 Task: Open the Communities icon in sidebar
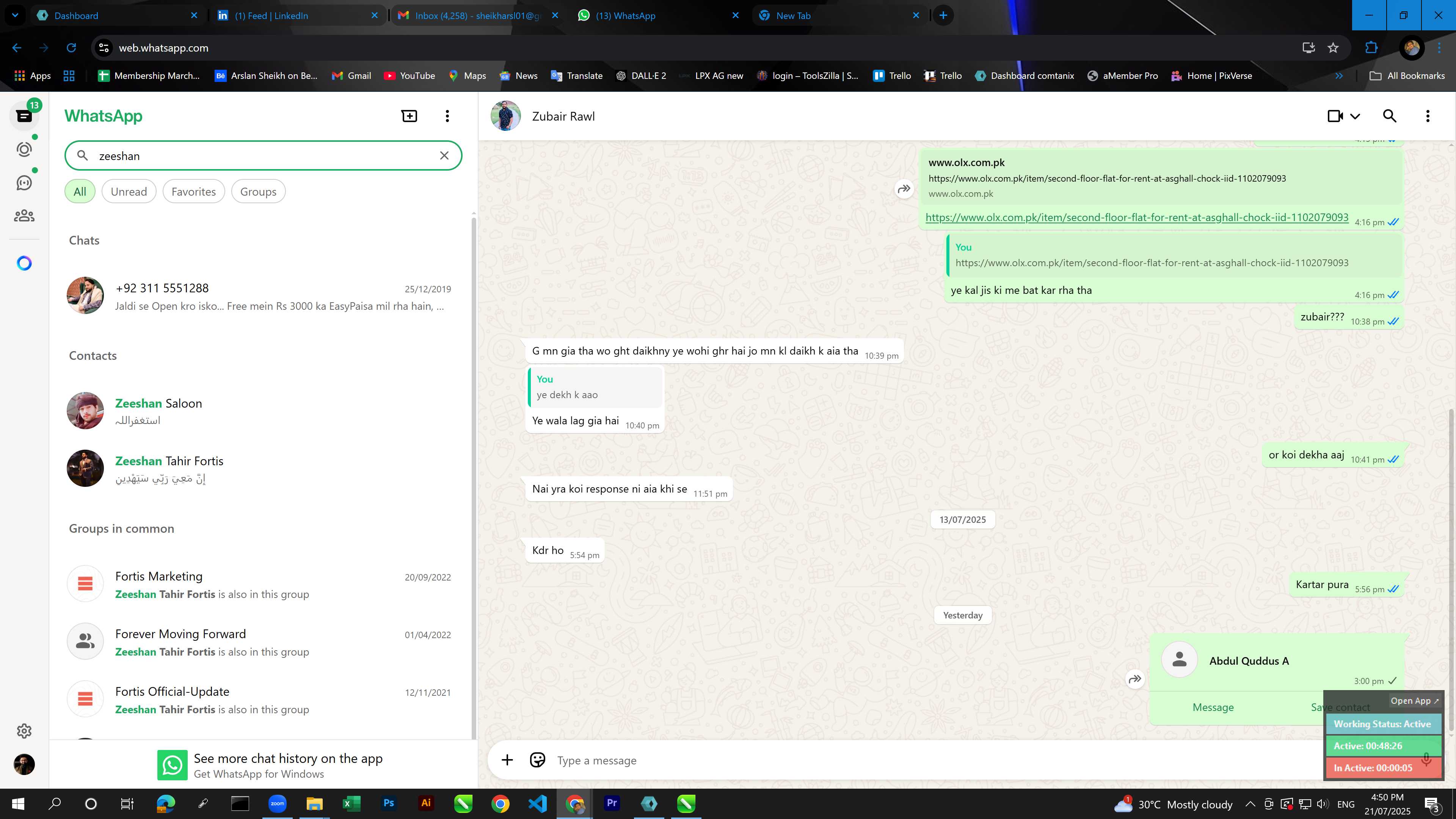point(24,215)
